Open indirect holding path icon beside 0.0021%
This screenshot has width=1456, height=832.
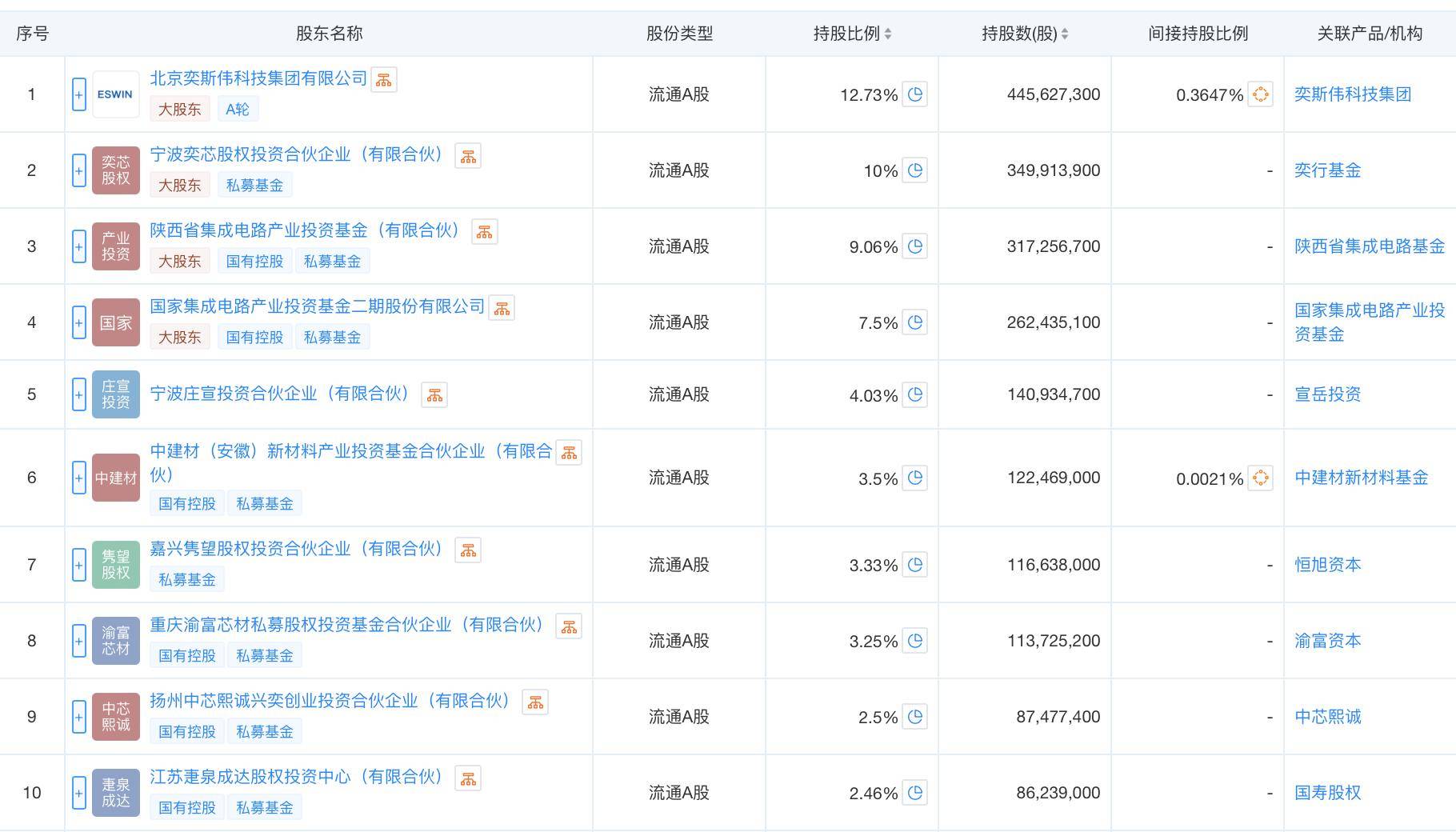(x=1260, y=478)
